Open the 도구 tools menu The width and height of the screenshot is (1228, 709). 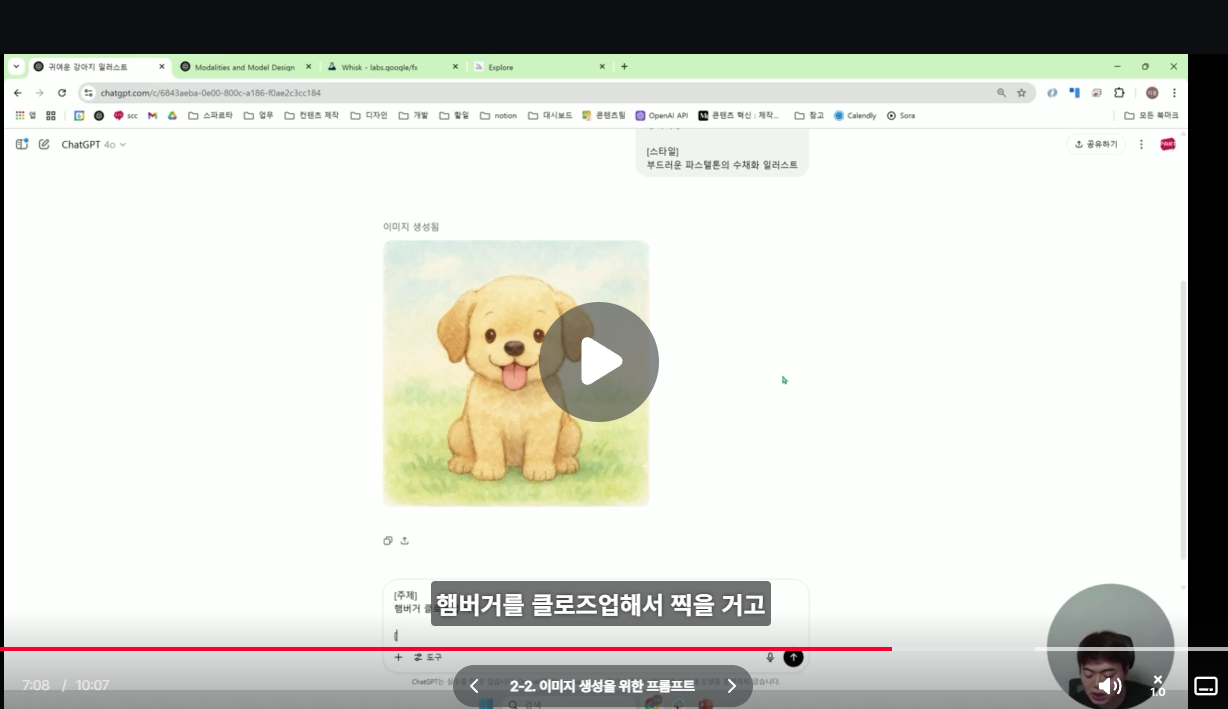coord(427,657)
